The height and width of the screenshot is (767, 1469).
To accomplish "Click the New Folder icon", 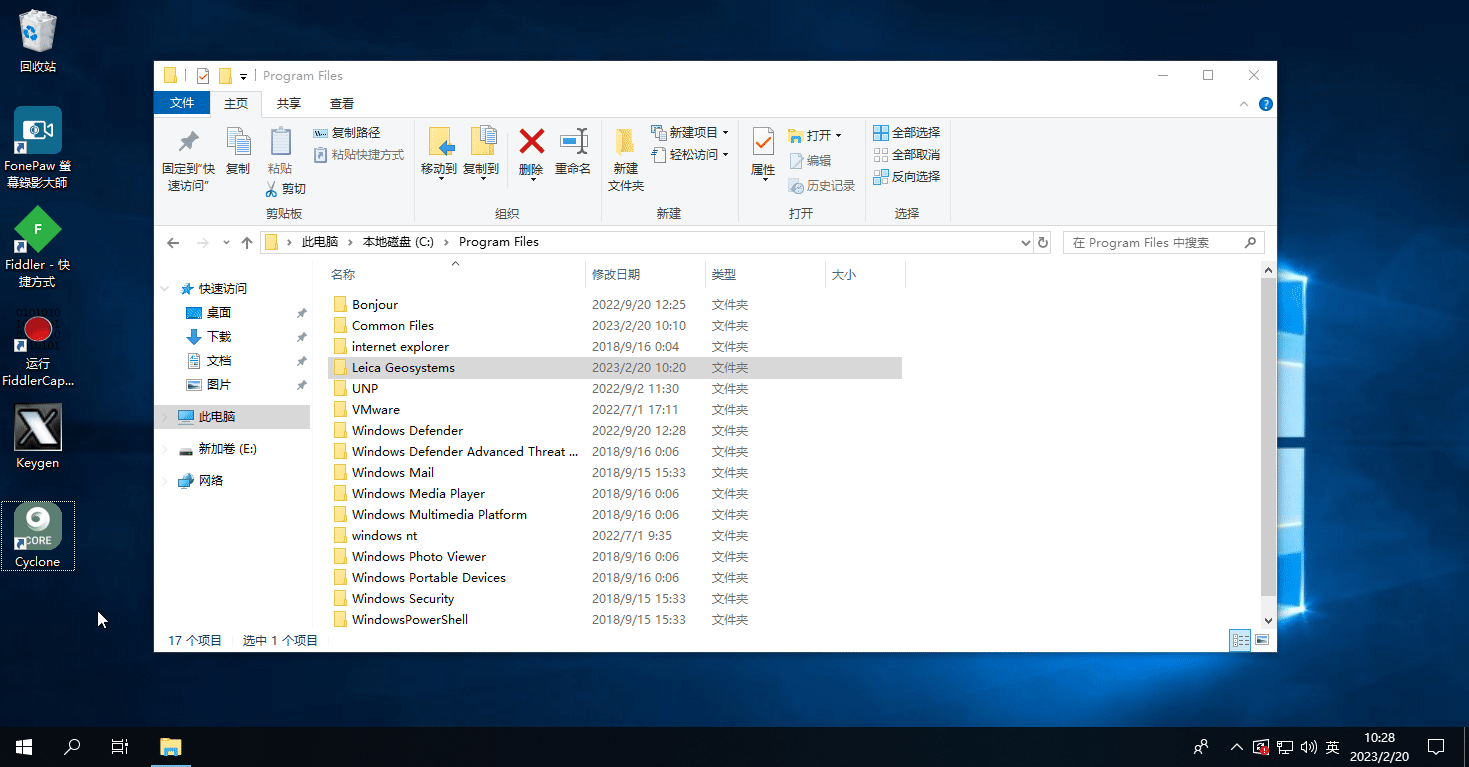I will (x=626, y=141).
